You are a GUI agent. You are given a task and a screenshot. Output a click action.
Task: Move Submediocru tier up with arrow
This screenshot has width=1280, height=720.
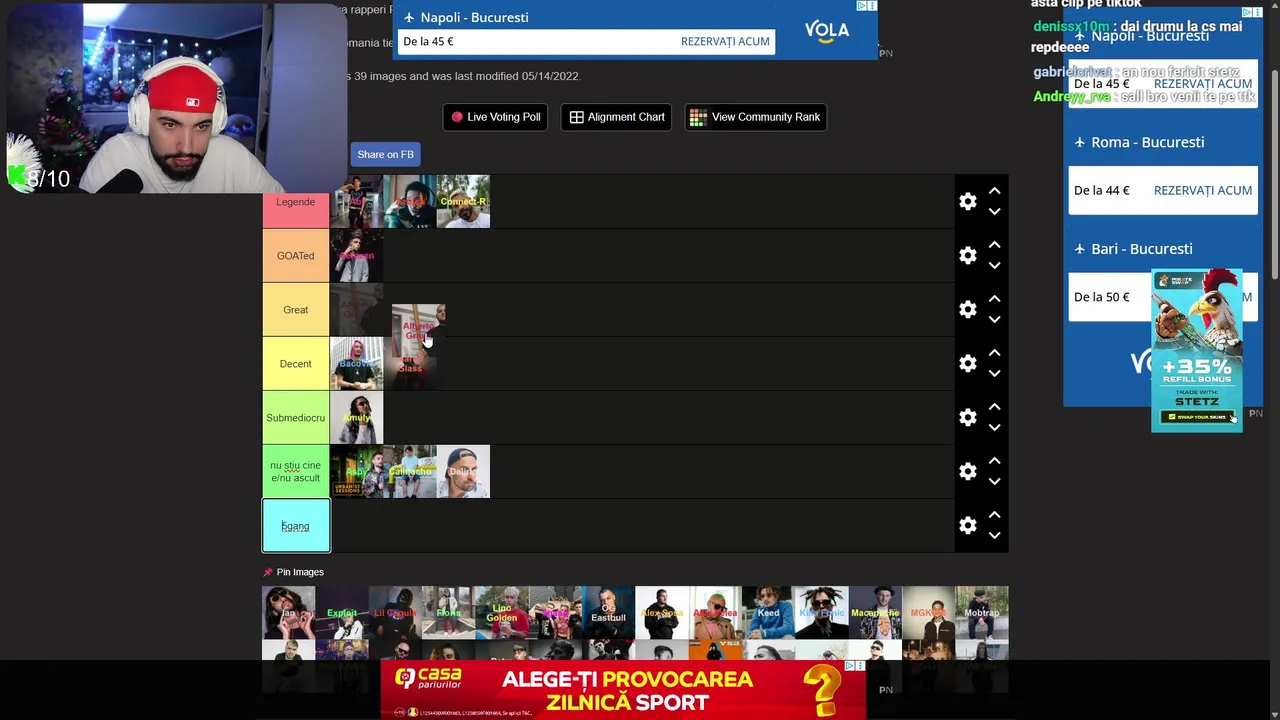click(x=994, y=407)
